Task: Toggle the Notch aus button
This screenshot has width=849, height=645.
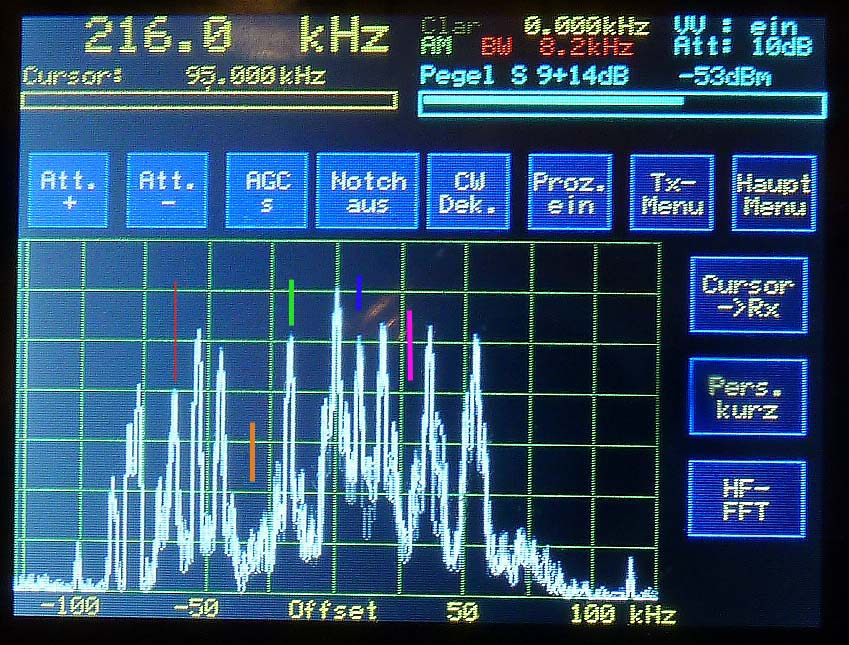Action: point(368,191)
